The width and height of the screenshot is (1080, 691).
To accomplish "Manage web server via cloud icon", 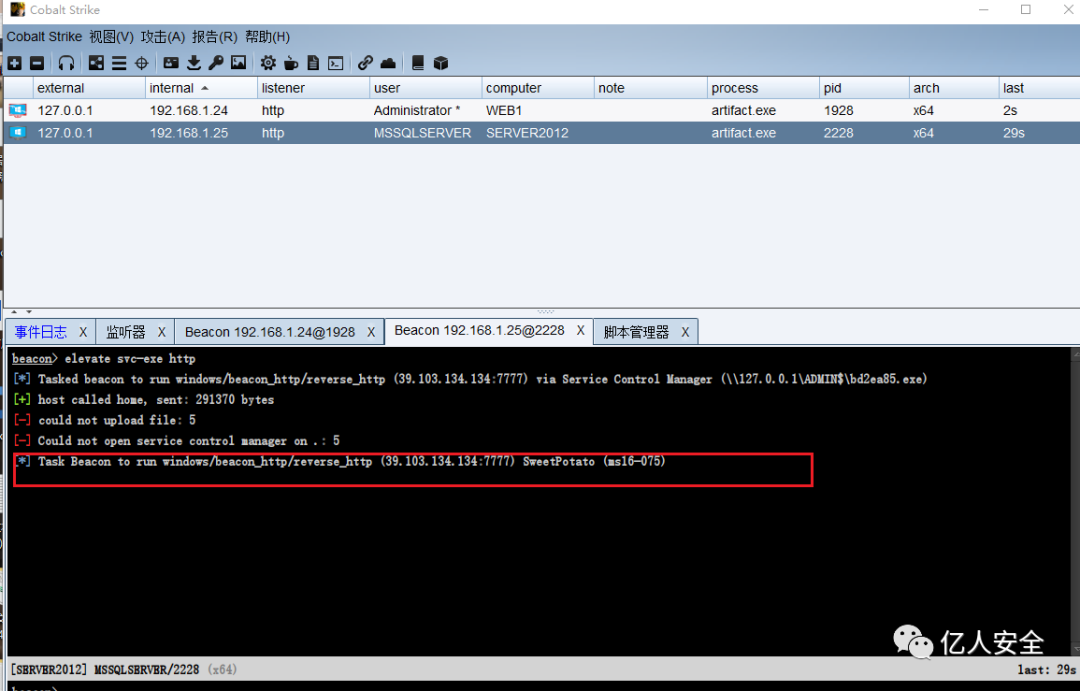I will [388, 63].
